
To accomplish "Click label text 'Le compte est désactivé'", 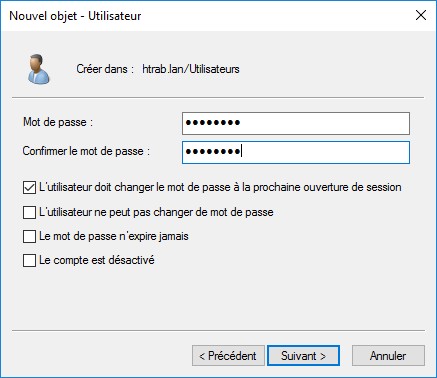I will pos(97,260).
